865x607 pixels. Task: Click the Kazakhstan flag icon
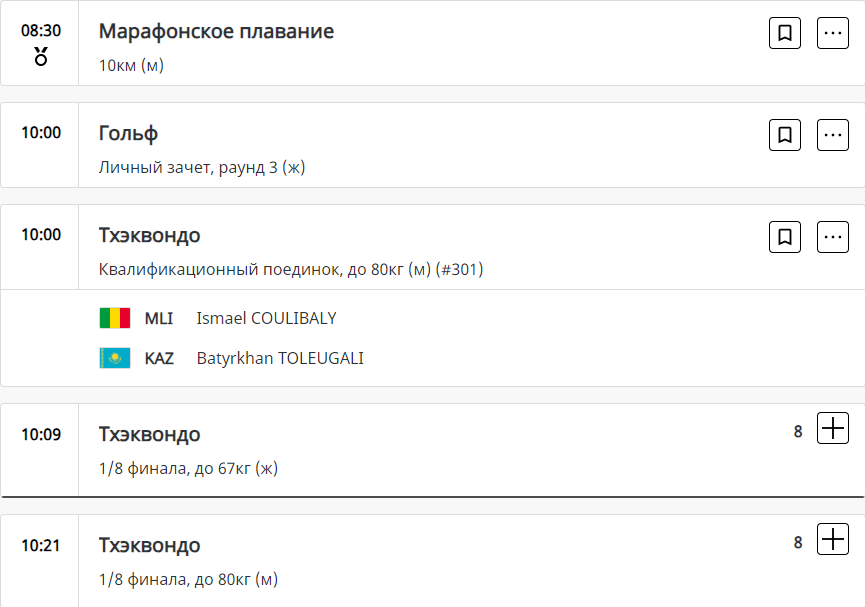pos(115,358)
